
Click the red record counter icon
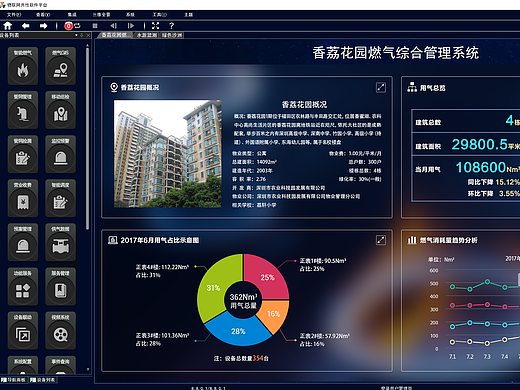[68, 26]
